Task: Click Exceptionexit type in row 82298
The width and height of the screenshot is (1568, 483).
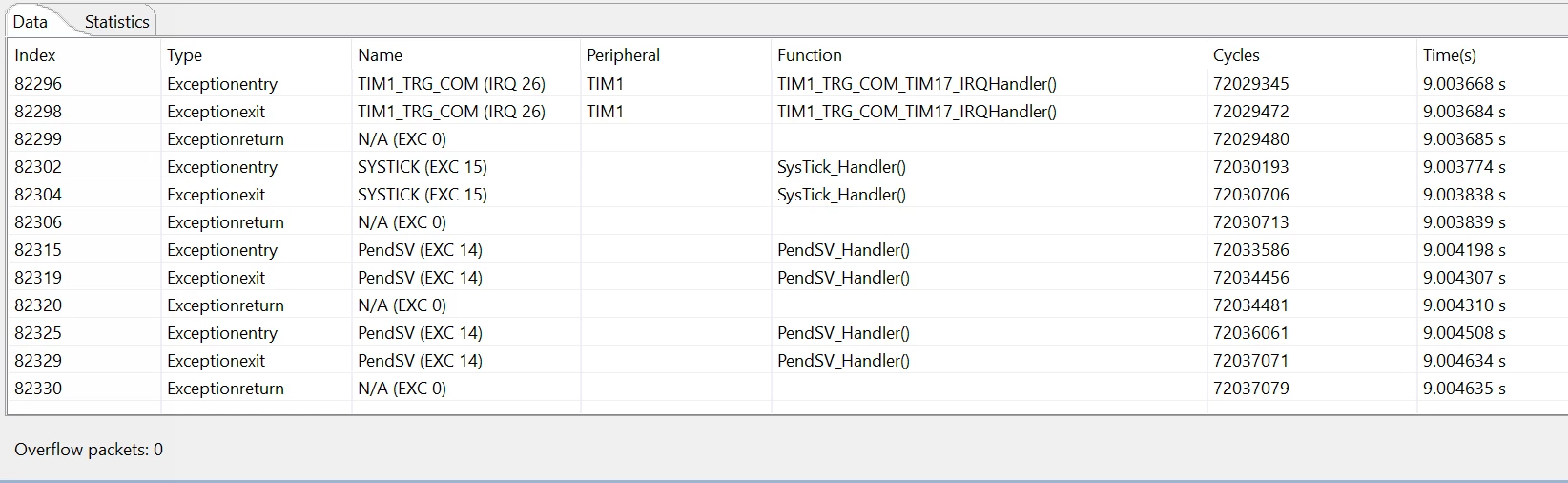Action: (216, 112)
